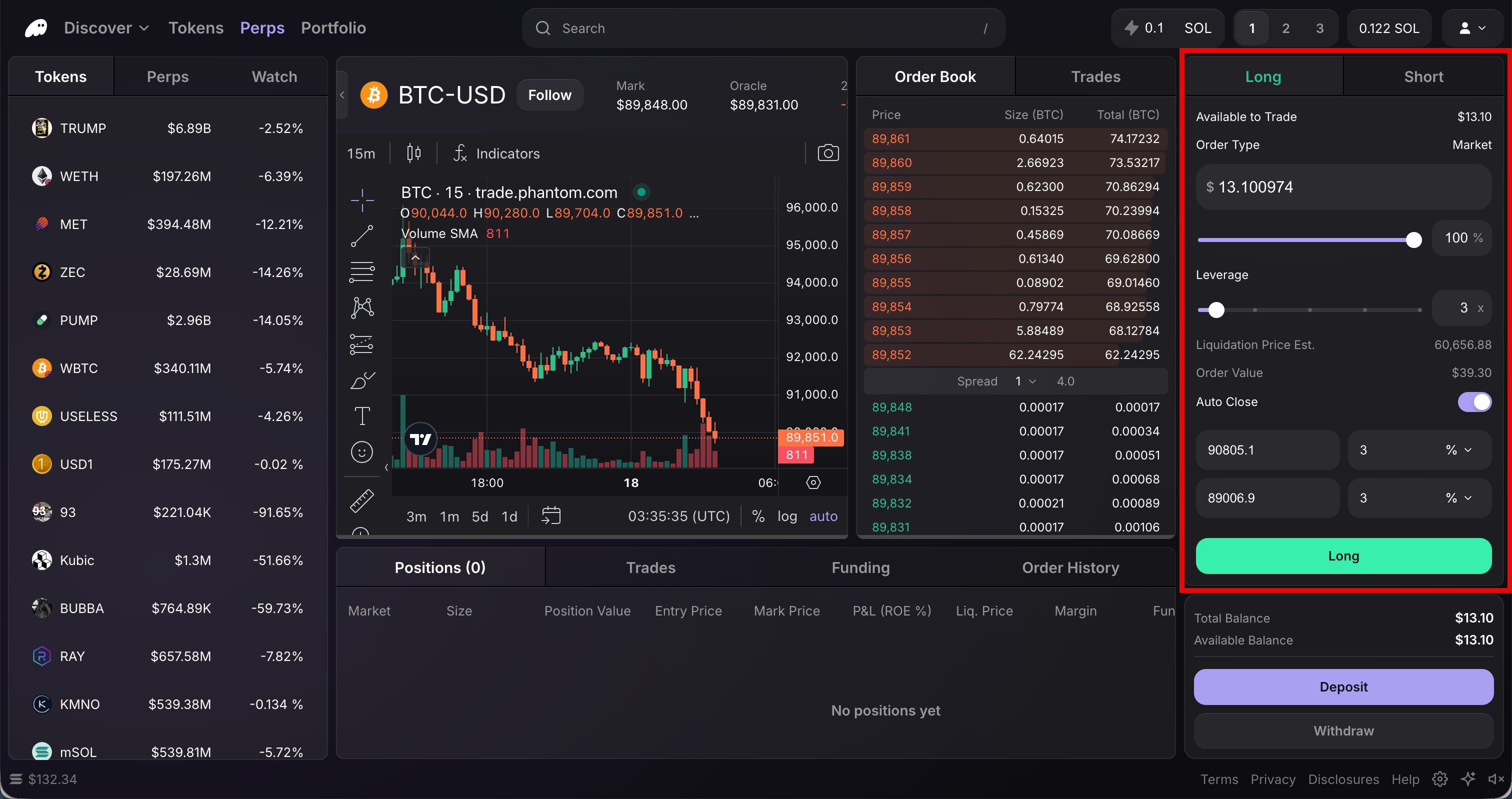Select the text annotation tool
Image resolution: width=1512 pixels, height=799 pixels.
pyautogui.click(x=361, y=416)
